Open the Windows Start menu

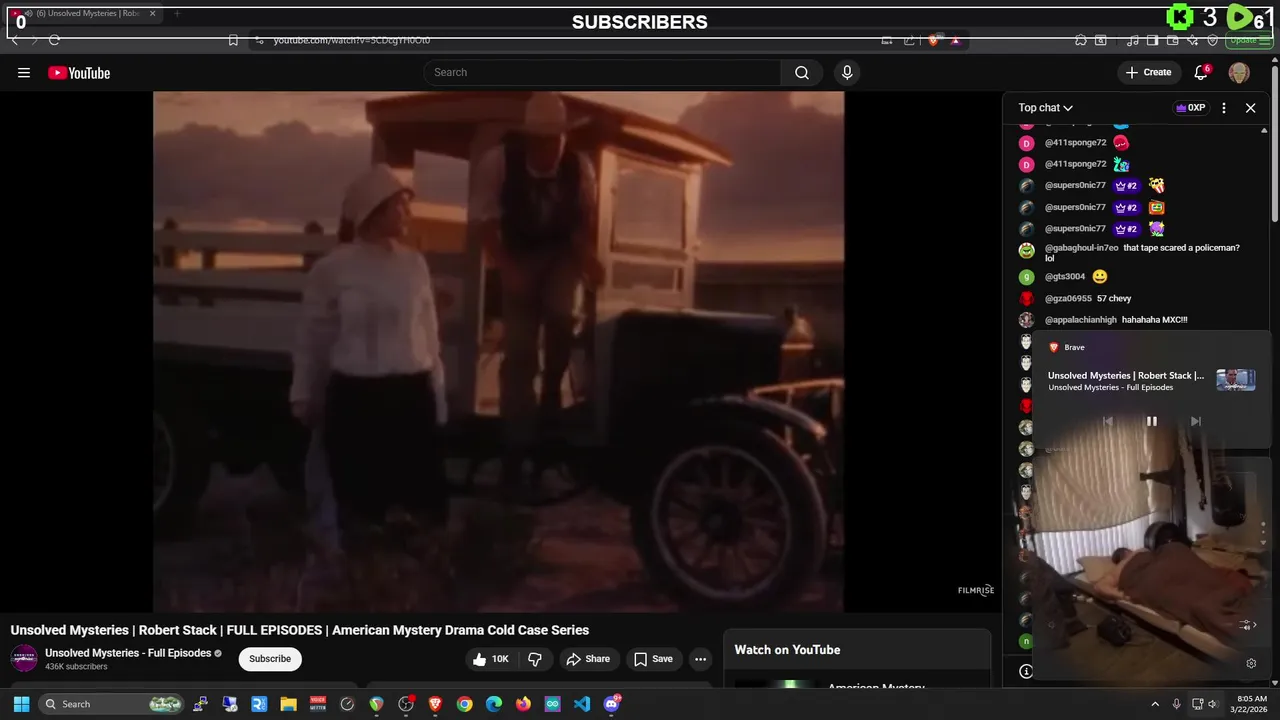(21, 704)
